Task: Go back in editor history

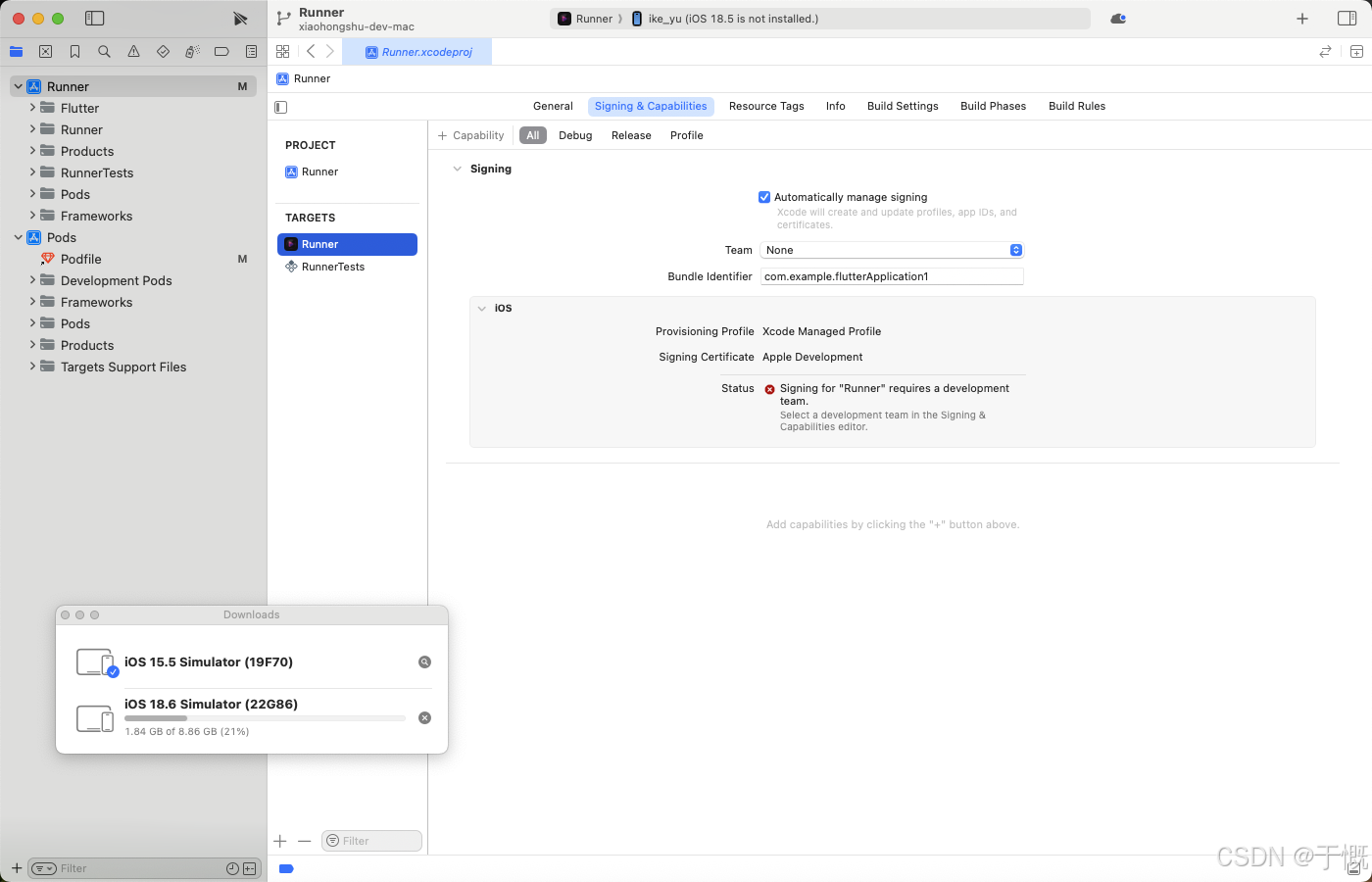Action: [x=311, y=52]
